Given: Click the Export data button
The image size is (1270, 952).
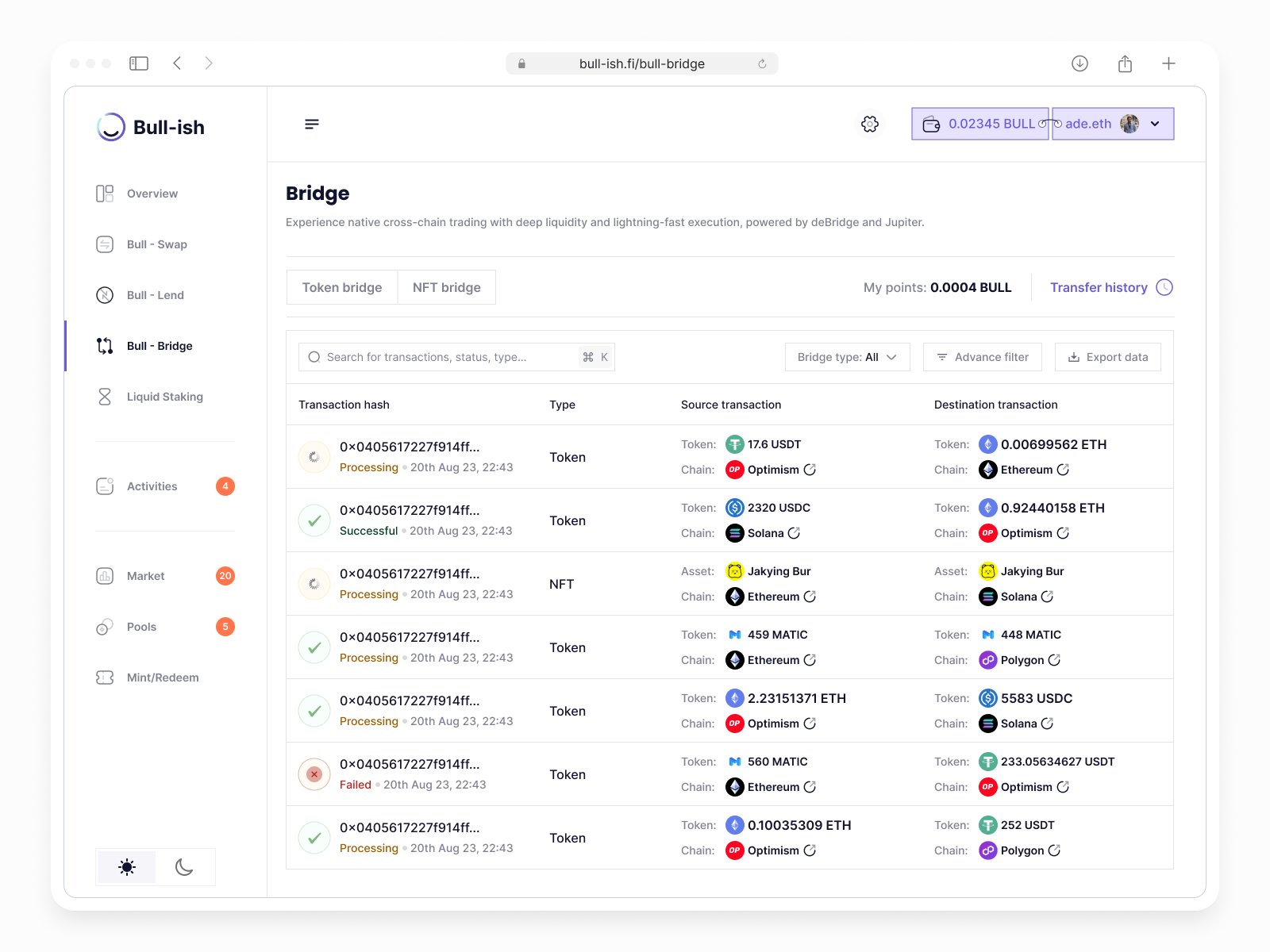Looking at the screenshot, I should point(1107,357).
